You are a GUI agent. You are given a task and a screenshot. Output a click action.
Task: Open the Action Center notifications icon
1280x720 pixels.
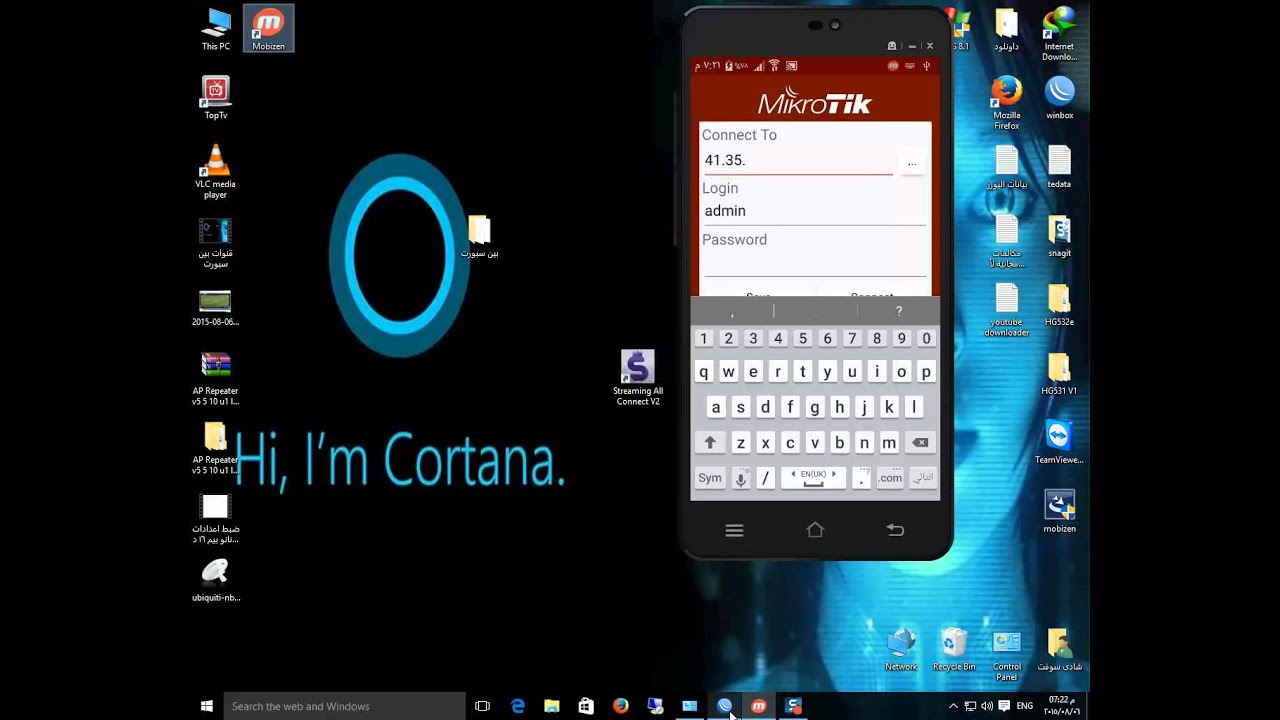coord(1004,706)
